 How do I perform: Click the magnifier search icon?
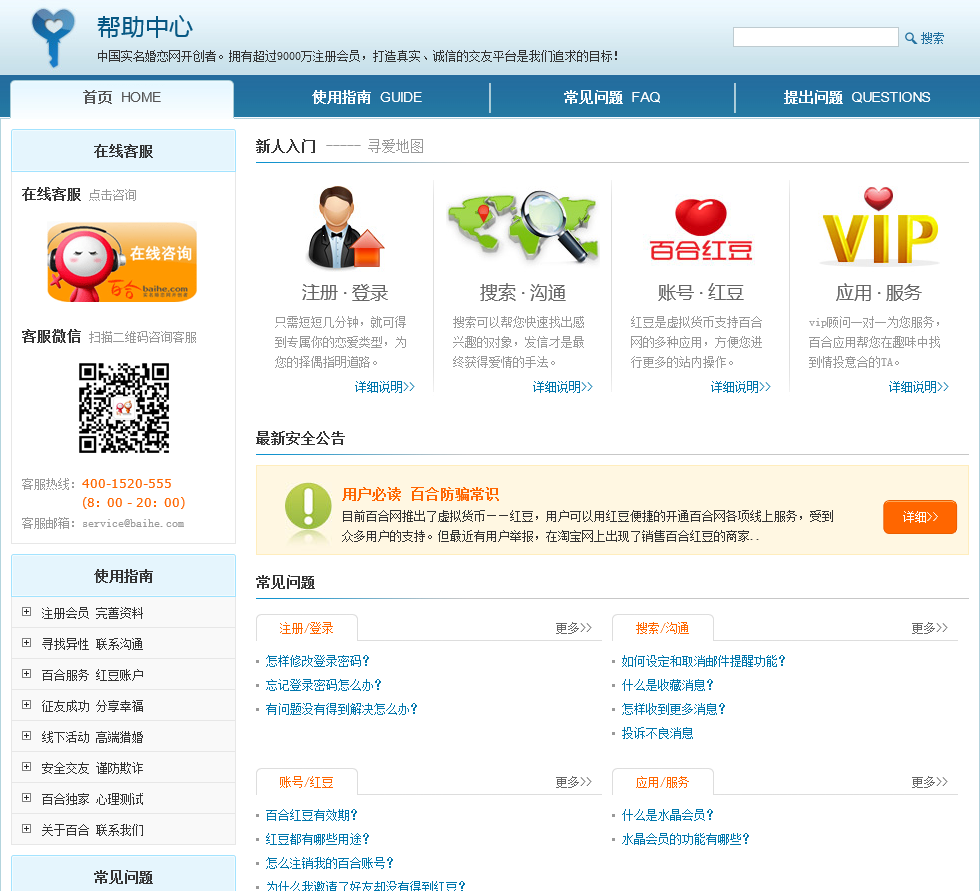click(x=911, y=38)
